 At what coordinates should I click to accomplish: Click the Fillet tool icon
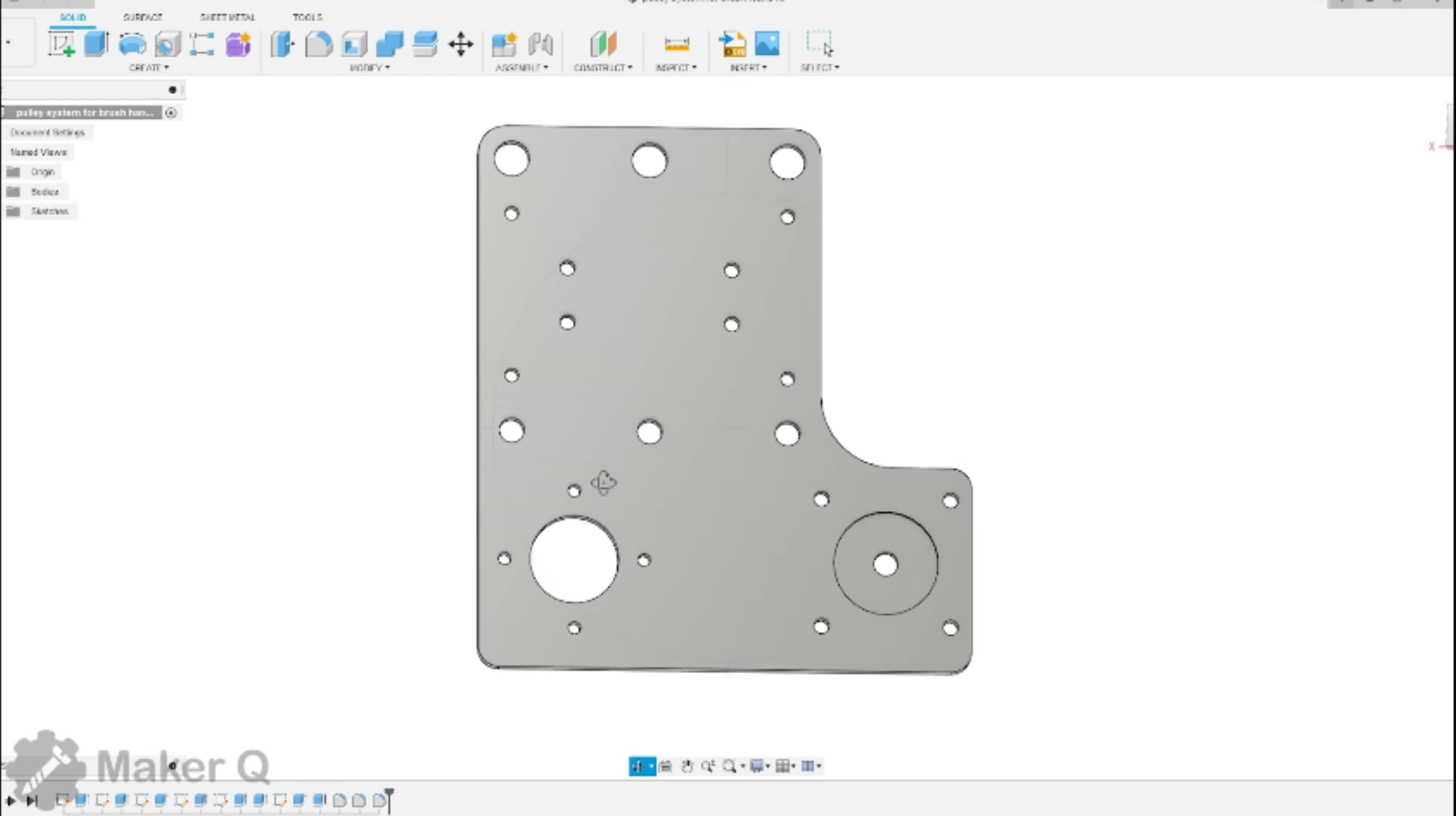(x=318, y=44)
